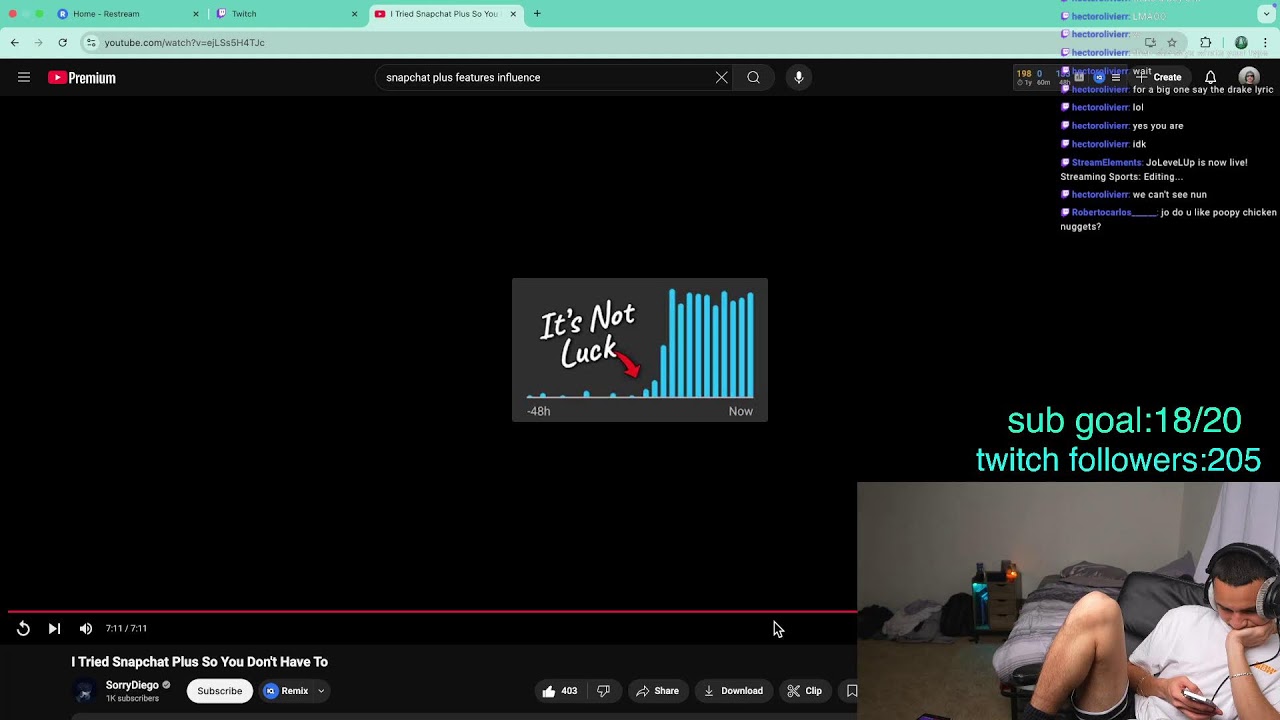Screen dimensions: 1280x720
Task: Switch to the Twitch browser tab
Action: pos(285,14)
